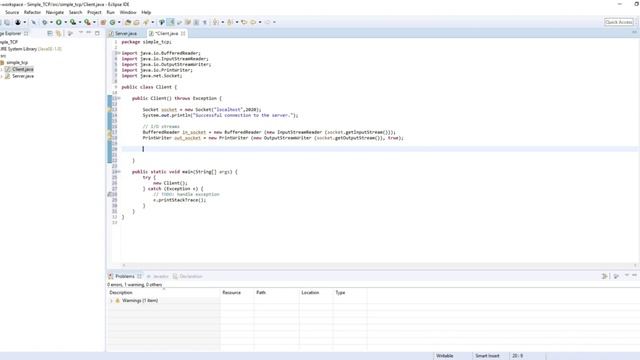Click the task marker beside line 28
The width and height of the screenshot is (640, 360).
click(x=109, y=195)
